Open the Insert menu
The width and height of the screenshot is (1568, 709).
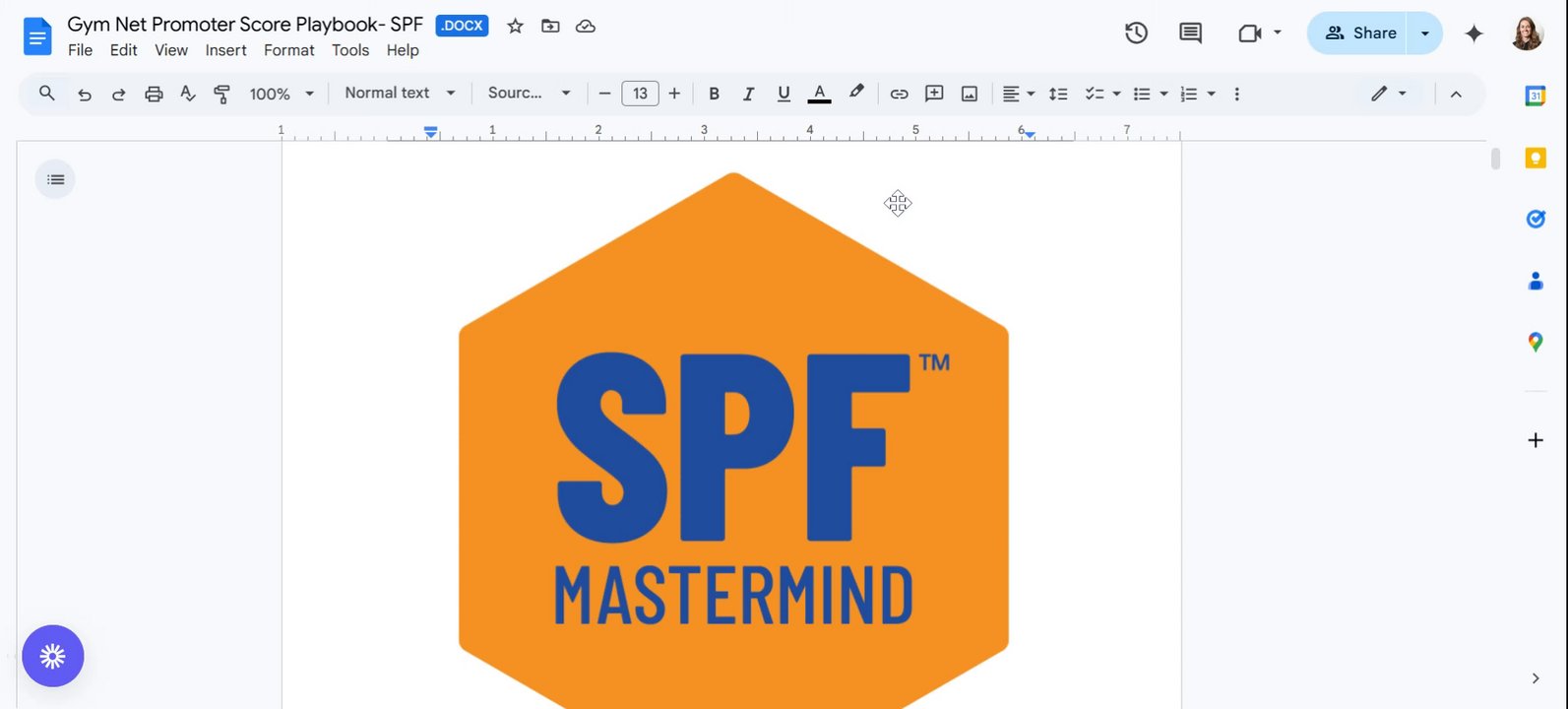[225, 50]
